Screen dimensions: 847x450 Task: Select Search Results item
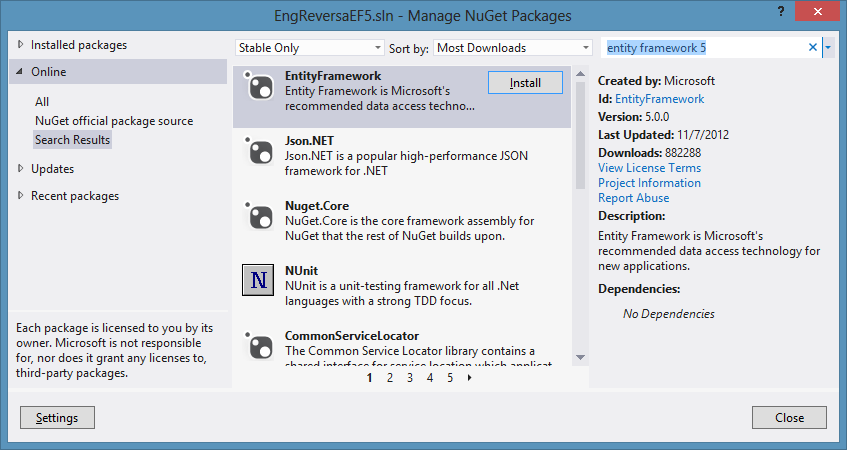[x=72, y=139]
